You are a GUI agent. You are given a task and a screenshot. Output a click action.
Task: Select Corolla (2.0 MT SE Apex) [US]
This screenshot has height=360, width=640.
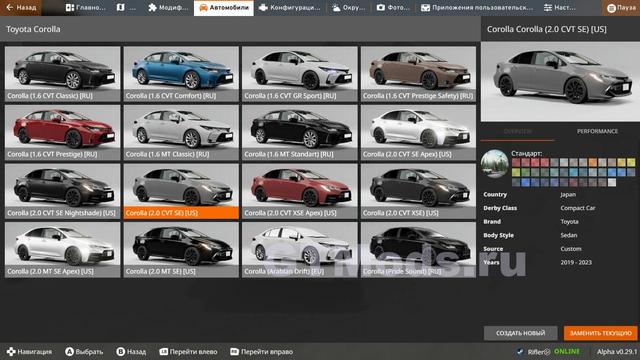[x=62, y=249]
